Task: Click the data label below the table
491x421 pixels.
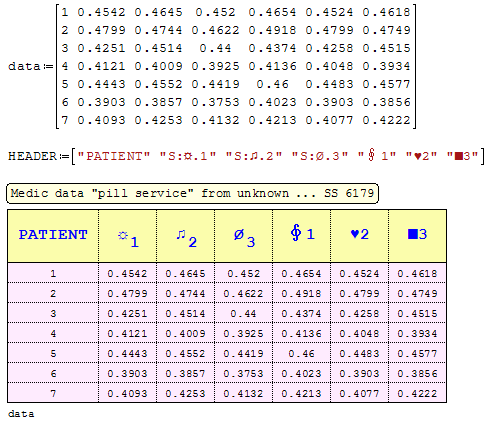Action: 21,414
